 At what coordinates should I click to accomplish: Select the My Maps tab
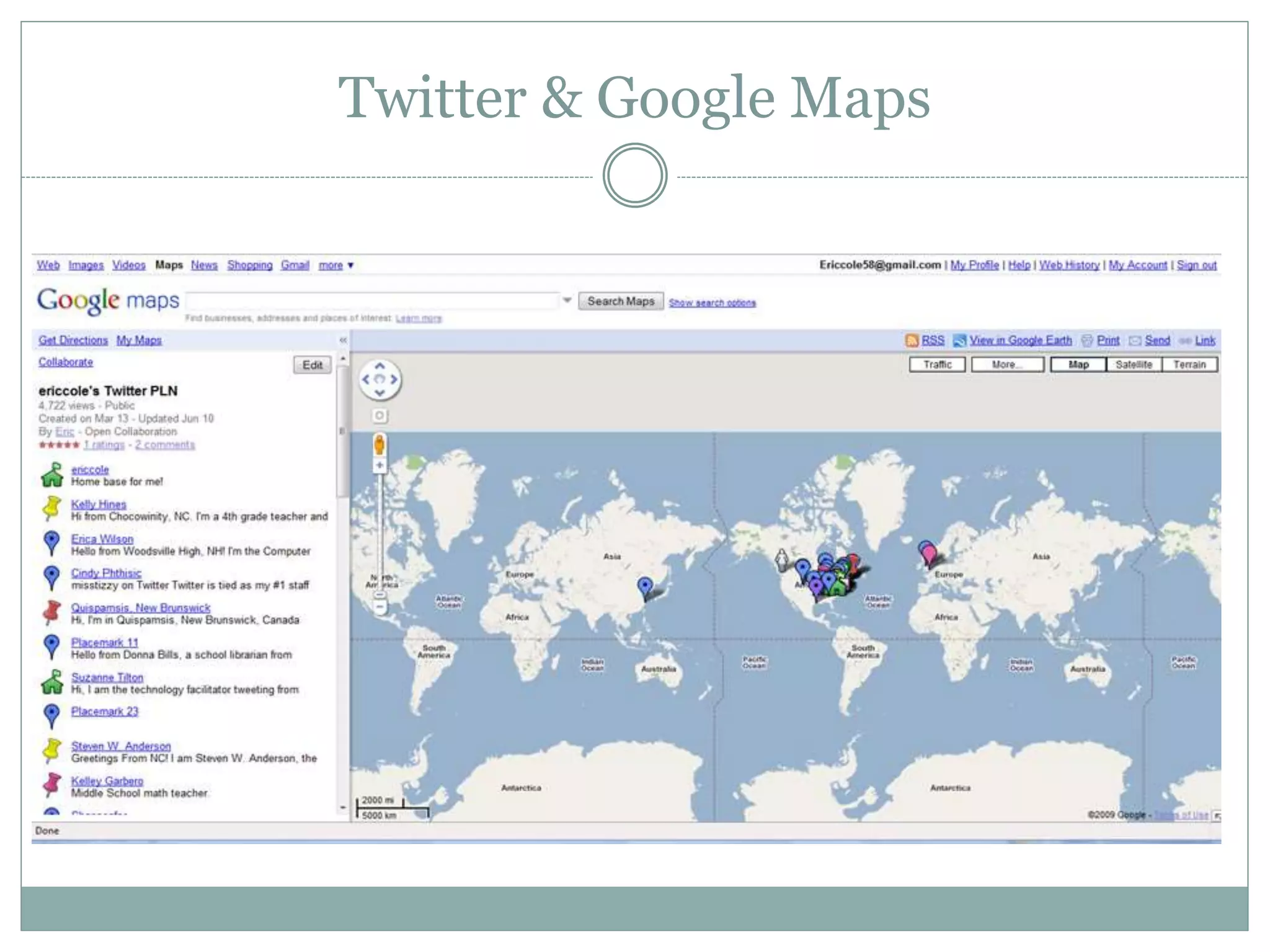click(139, 340)
